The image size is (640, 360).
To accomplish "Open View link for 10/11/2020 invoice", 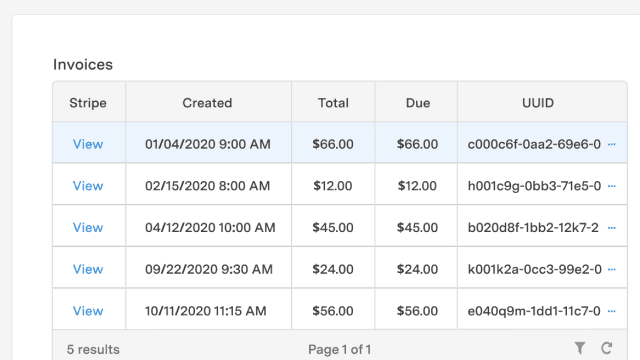I will pyautogui.click(x=88, y=311).
